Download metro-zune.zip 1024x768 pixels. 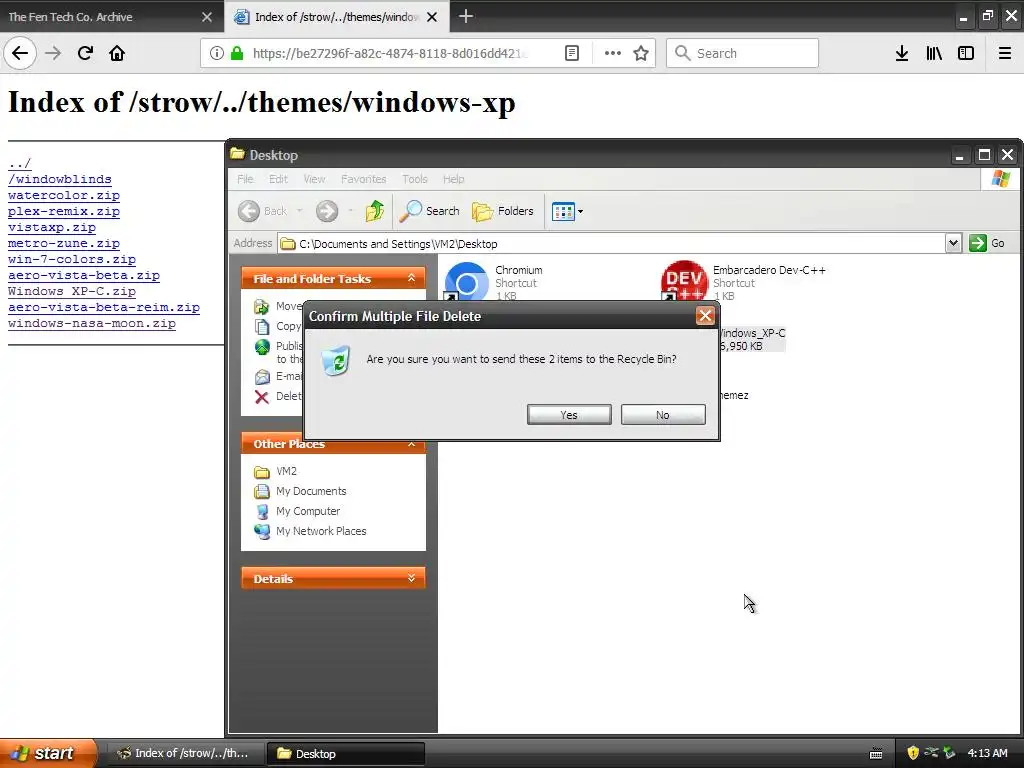64,243
